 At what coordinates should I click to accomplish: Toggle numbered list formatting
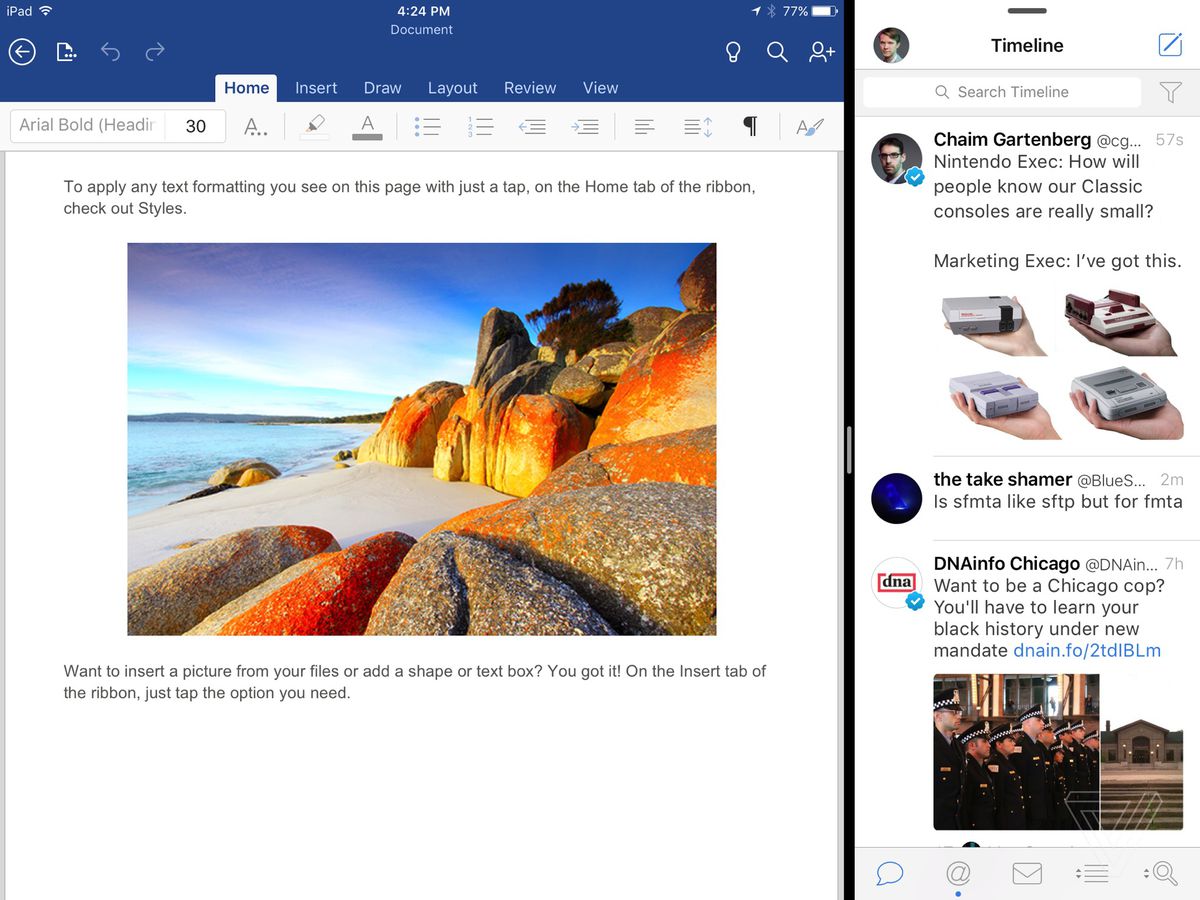pos(480,126)
